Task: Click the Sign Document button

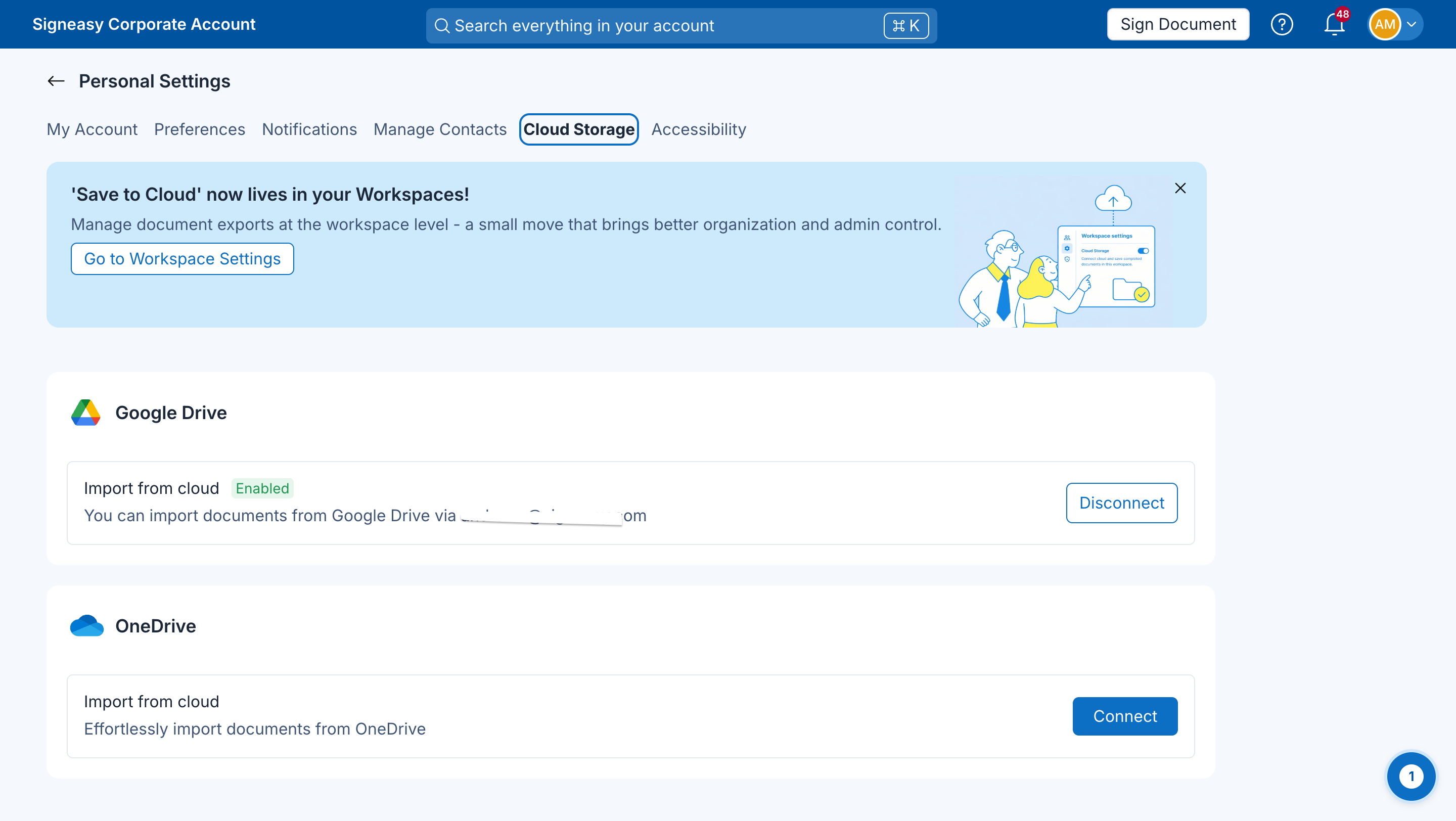Action: pos(1178,24)
